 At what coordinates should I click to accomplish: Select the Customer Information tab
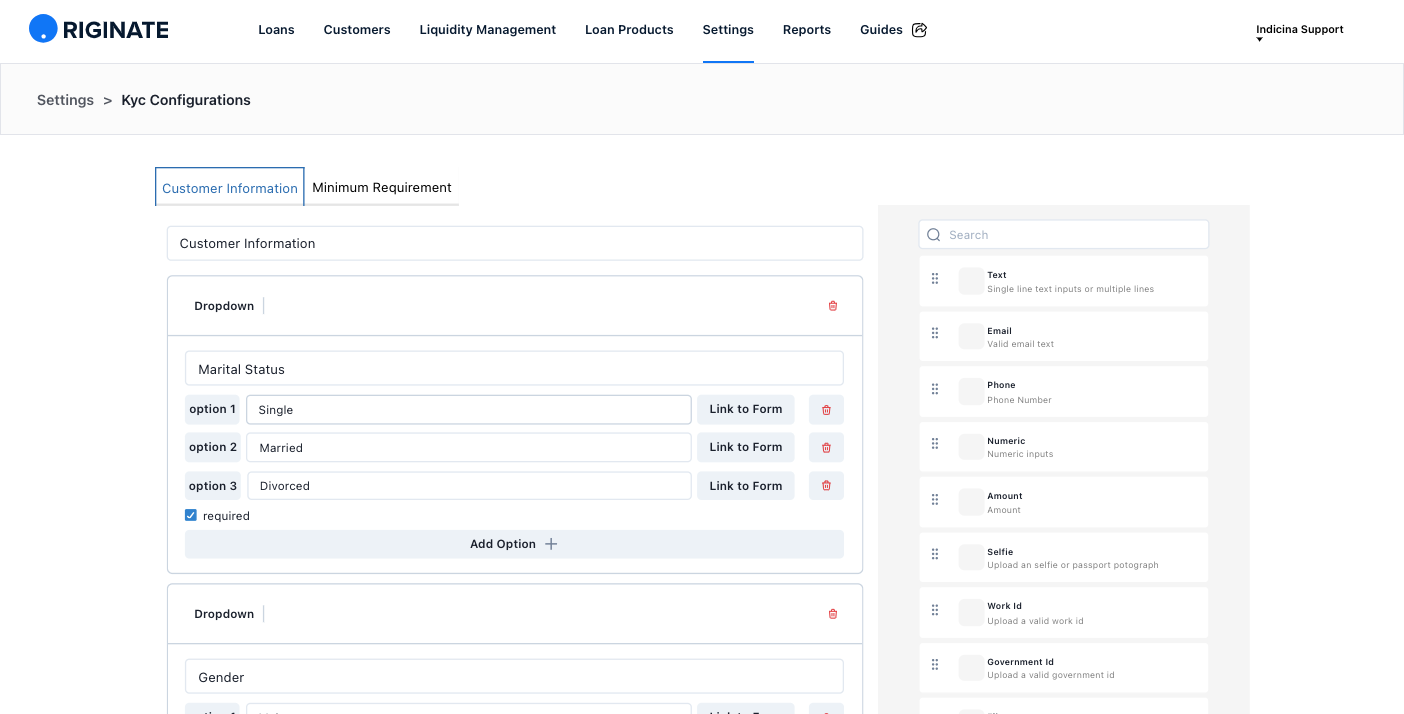pyautogui.click(x=230, y=187)
